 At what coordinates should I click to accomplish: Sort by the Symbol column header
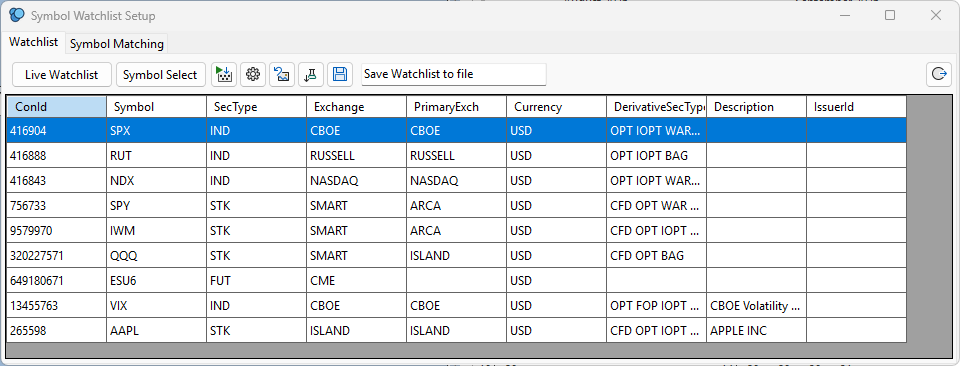point(157,107)
